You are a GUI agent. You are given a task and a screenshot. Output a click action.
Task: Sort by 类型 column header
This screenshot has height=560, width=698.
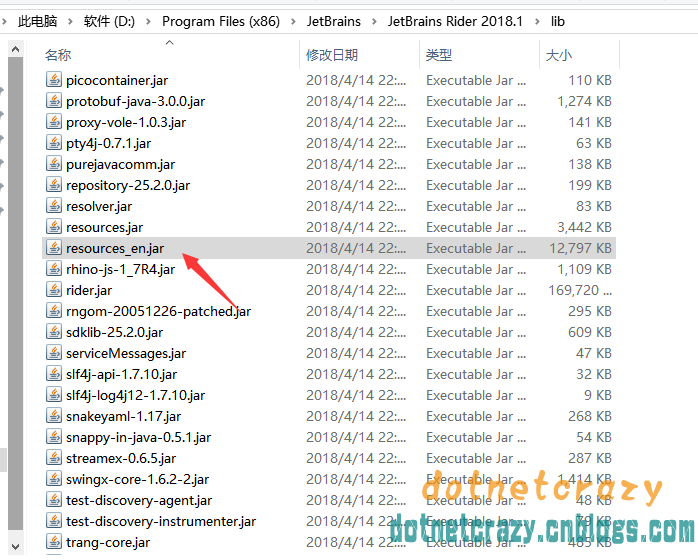pos(439,55)
